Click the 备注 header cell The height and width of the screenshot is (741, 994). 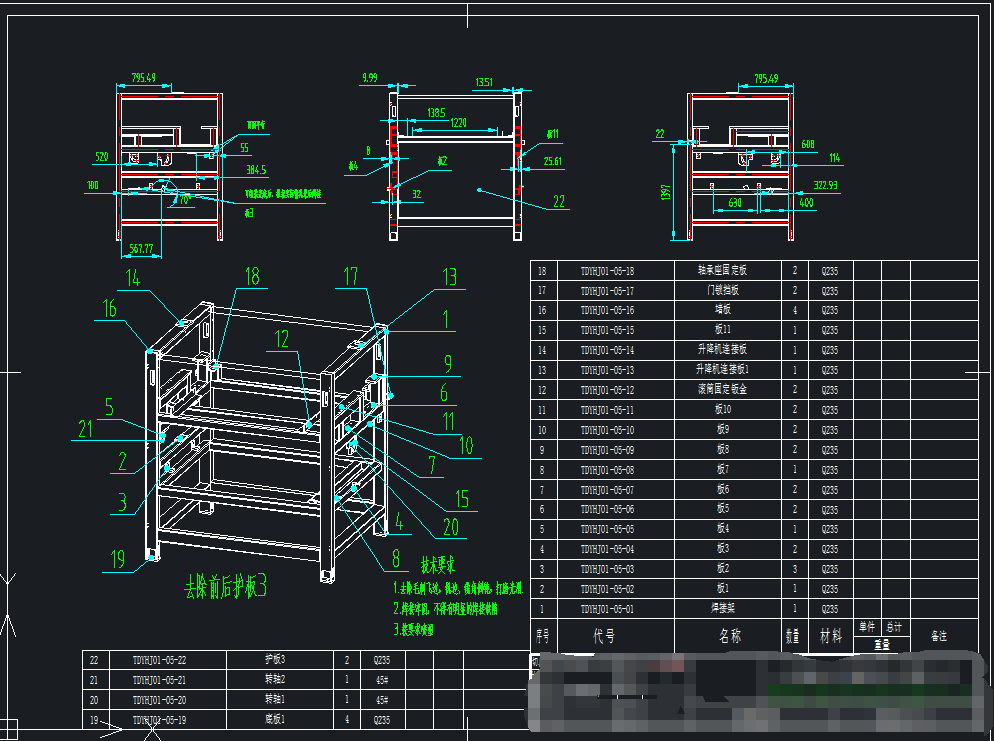(938, 636)
